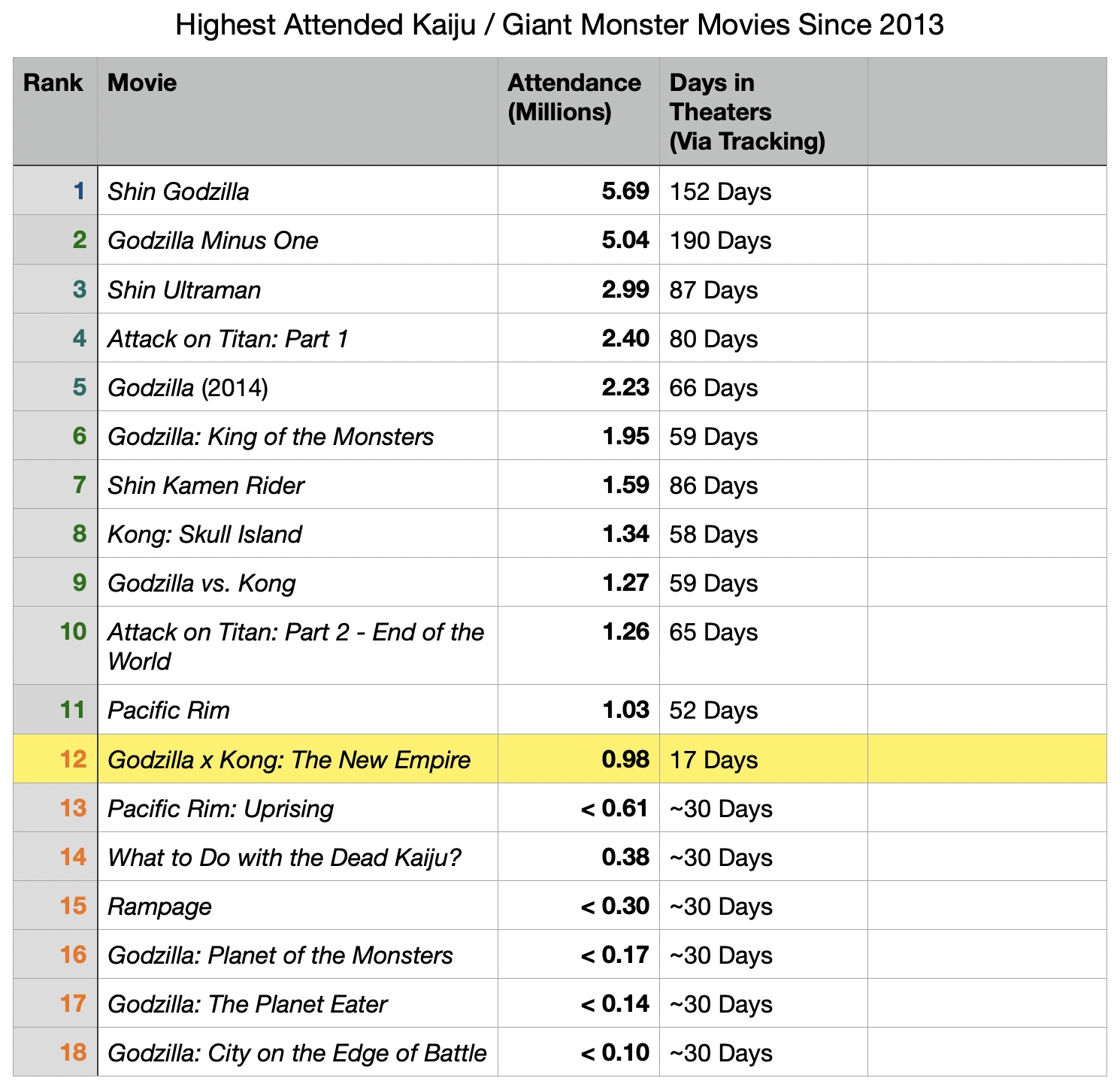Select the '52 Days' cell
Image resolution: width=1120 pixels, height=1087 pixels.
pyautogui.click(x=764, y=710)
